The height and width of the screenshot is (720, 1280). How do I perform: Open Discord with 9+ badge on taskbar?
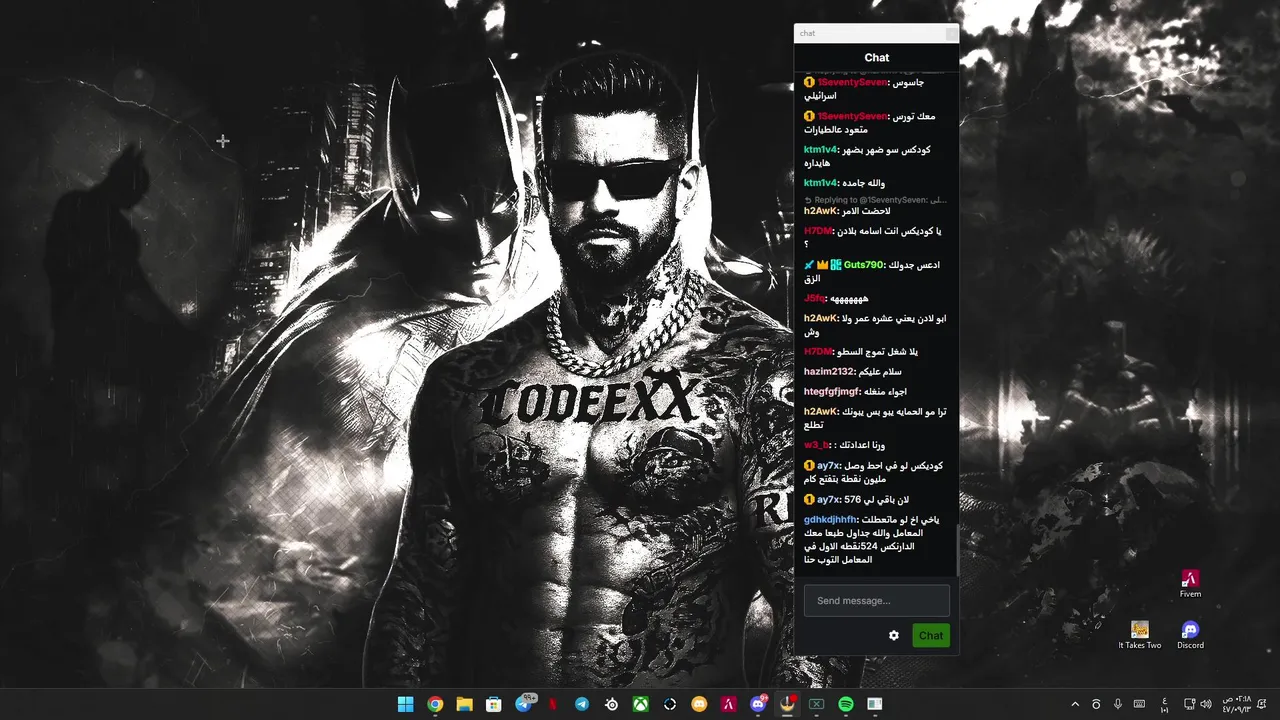(758, 704)
